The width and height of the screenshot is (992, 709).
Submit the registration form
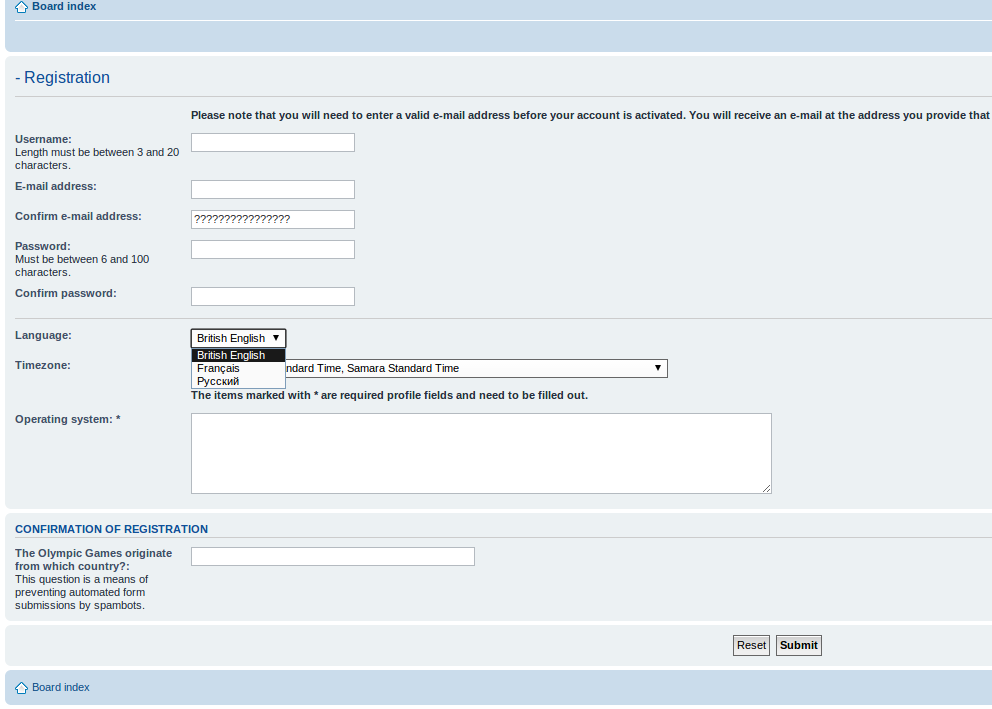coord(798,646)
